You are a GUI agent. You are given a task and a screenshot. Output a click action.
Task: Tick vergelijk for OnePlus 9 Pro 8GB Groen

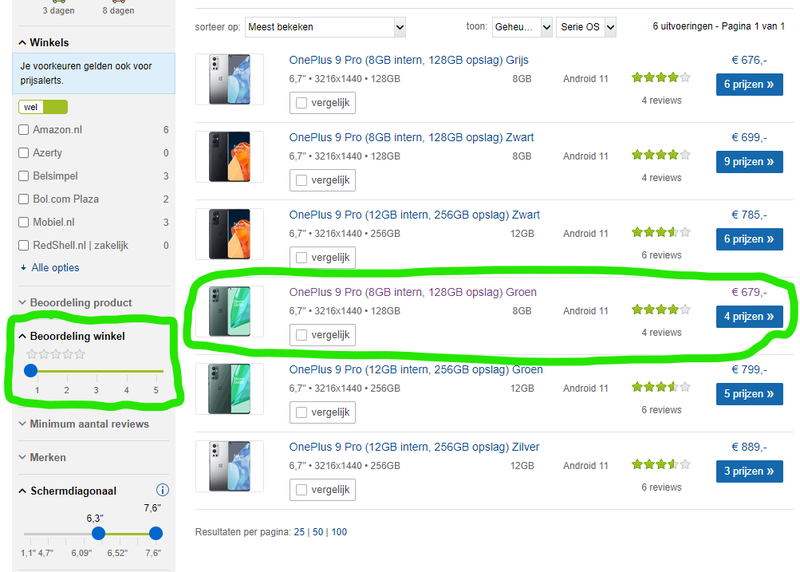coord(302,335)
